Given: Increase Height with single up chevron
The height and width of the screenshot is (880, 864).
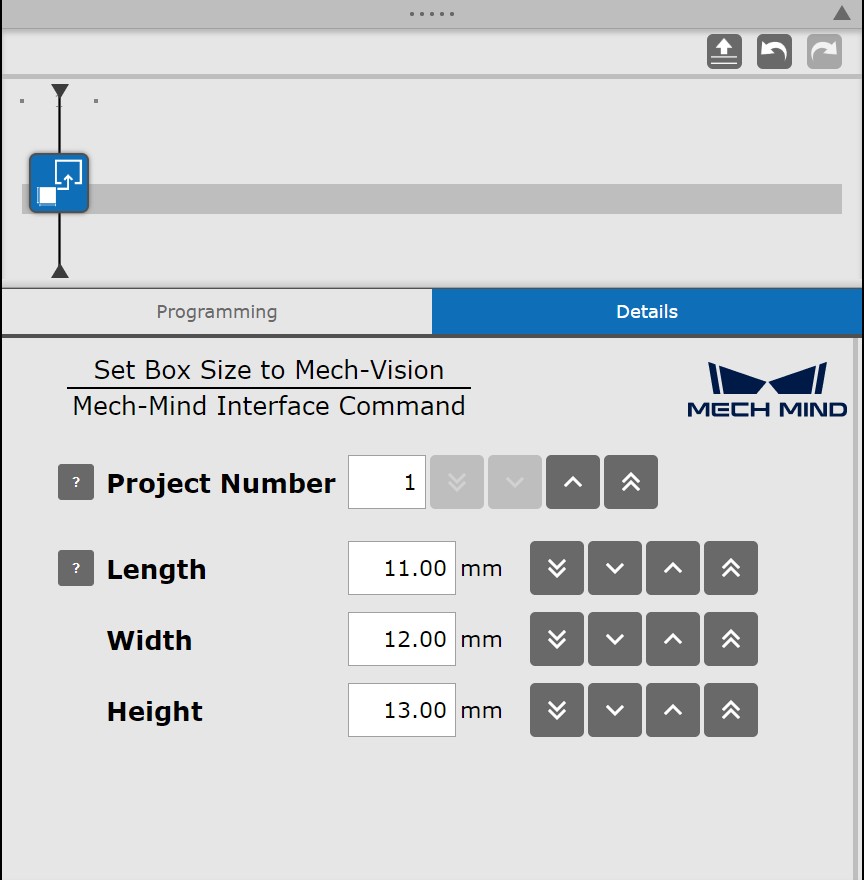Looking at the screenshot, I should click(x=673, y=710).
